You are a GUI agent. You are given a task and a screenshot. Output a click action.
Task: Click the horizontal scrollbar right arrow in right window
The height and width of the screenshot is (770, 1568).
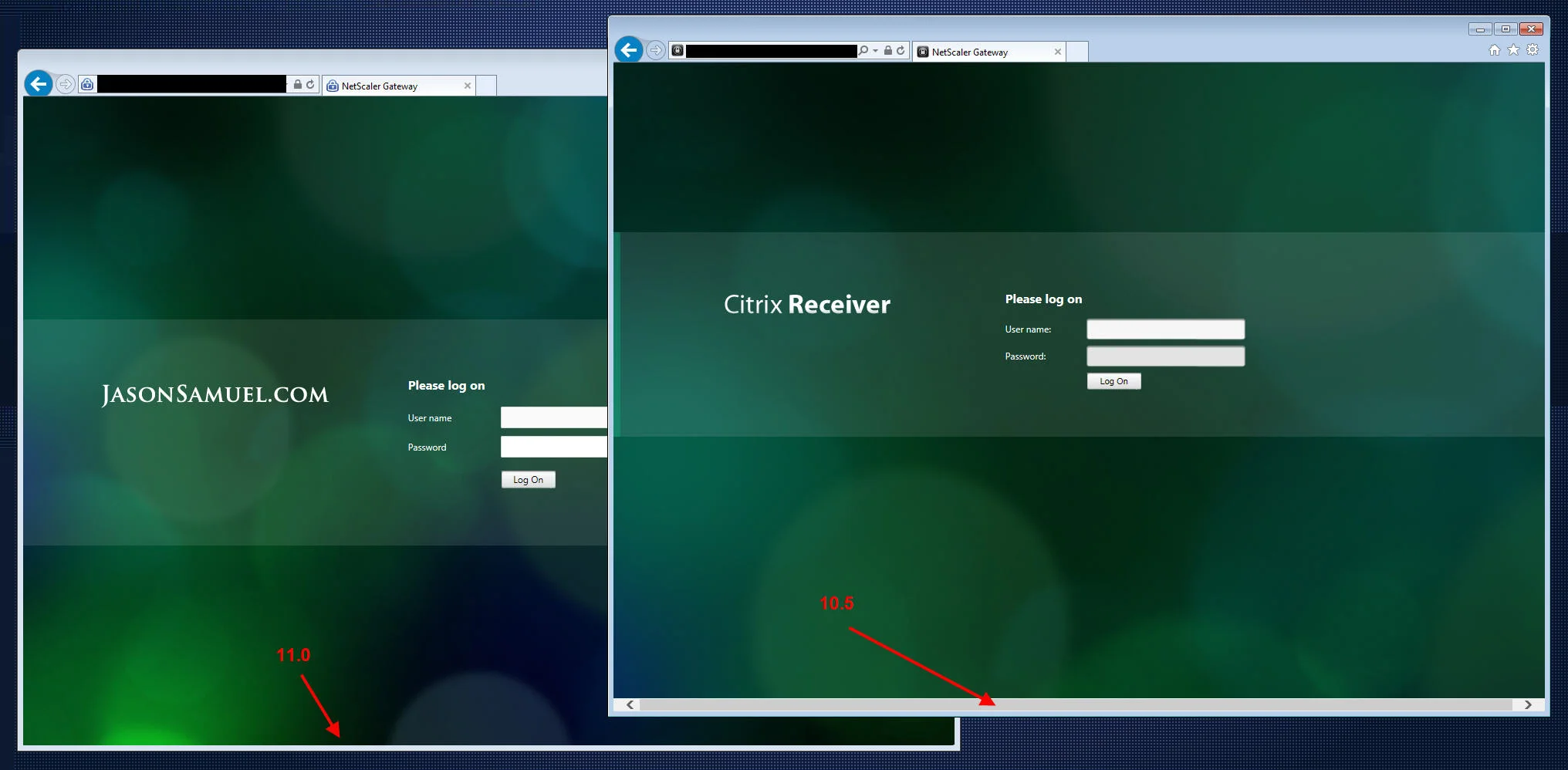[1528, 704]
